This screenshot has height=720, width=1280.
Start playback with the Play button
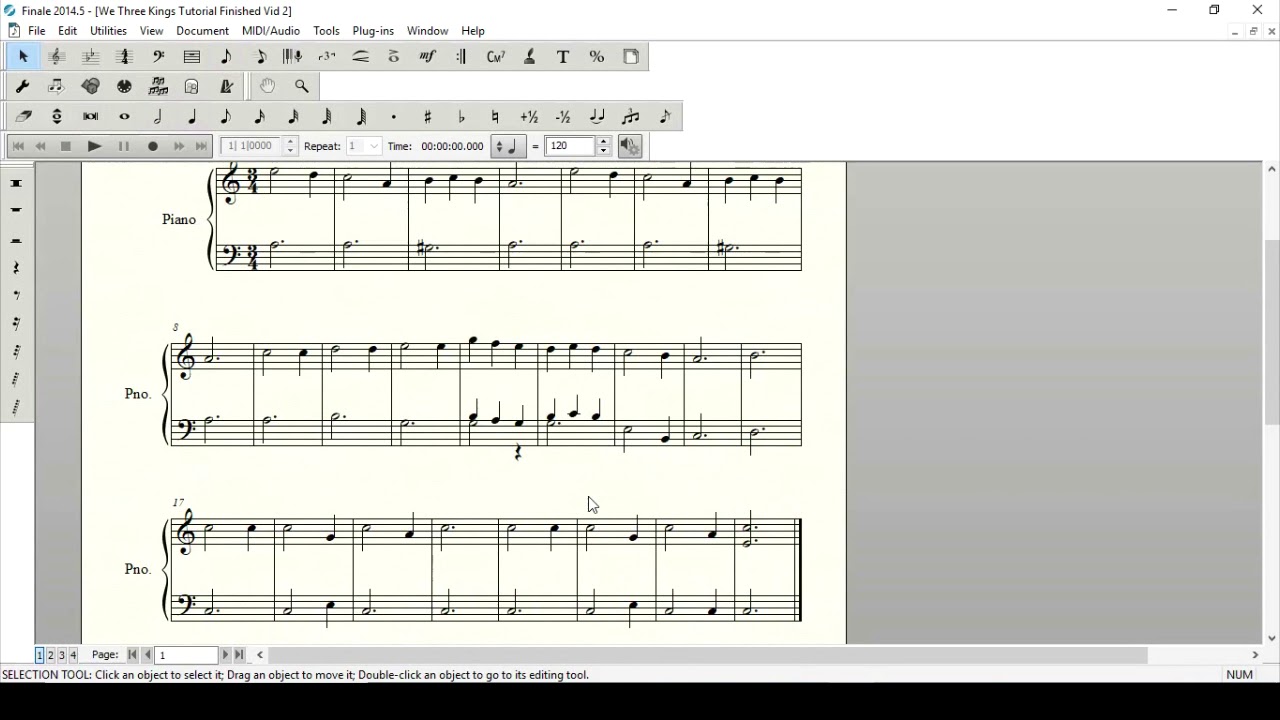pos(94,146)
